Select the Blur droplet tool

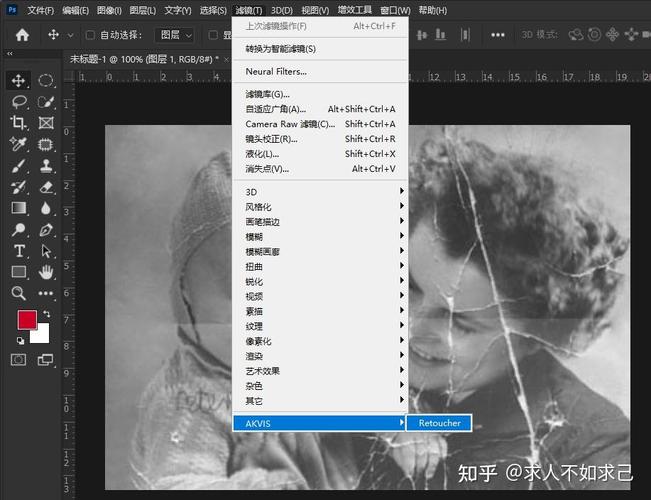point(46,208)
